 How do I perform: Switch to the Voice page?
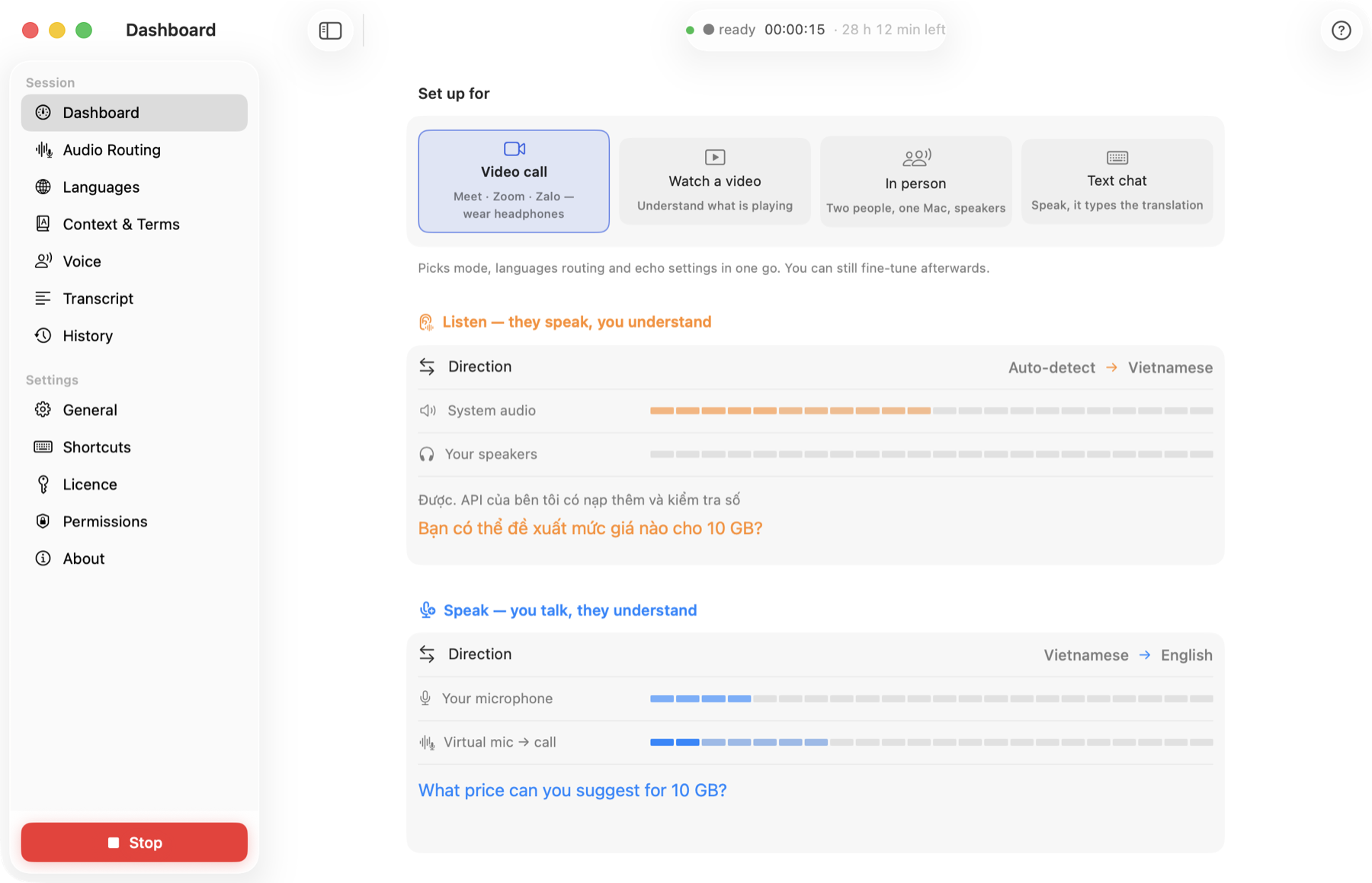(x=134, y=261)
